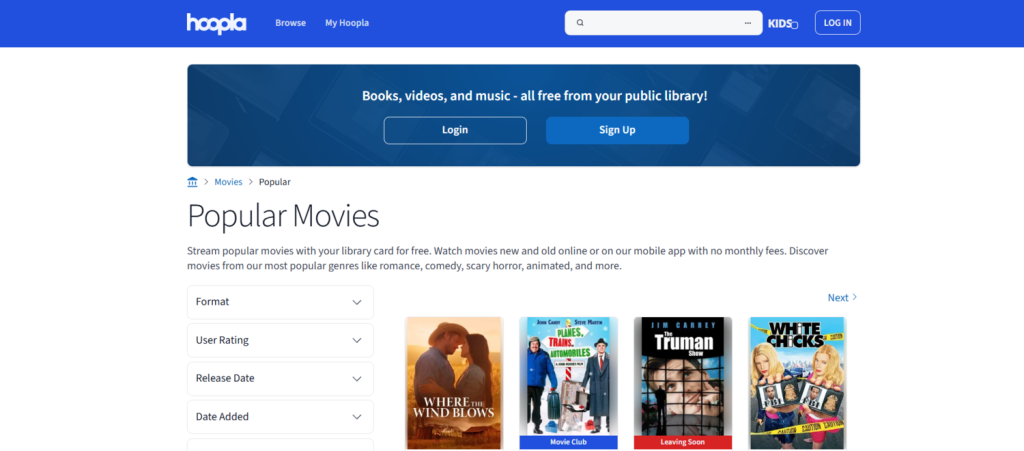Click the hoopla logo
1024x451 pixels.
(216, 23)
